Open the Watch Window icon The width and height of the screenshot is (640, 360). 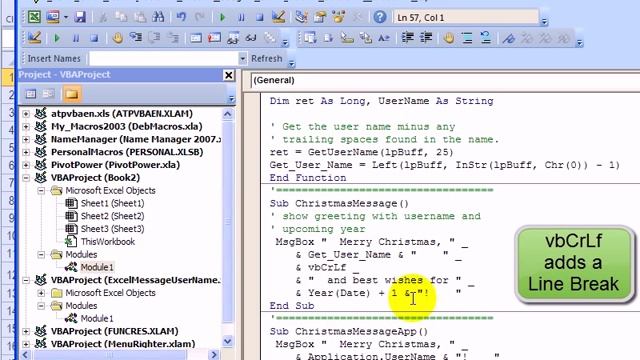pos(233,38)
